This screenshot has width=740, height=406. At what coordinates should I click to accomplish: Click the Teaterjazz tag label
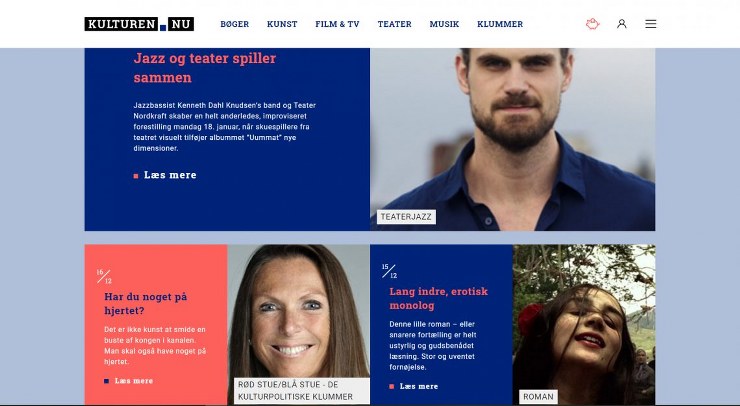(x=406, y=217)
